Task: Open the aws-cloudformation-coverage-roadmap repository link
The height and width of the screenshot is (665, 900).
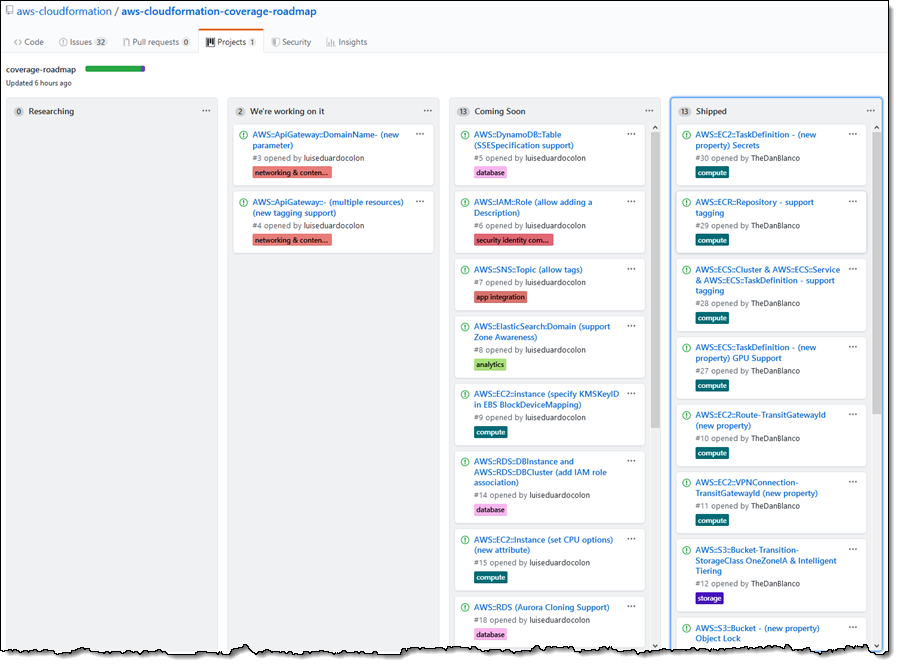Action: pyautogui.click(x=218, y=12)
